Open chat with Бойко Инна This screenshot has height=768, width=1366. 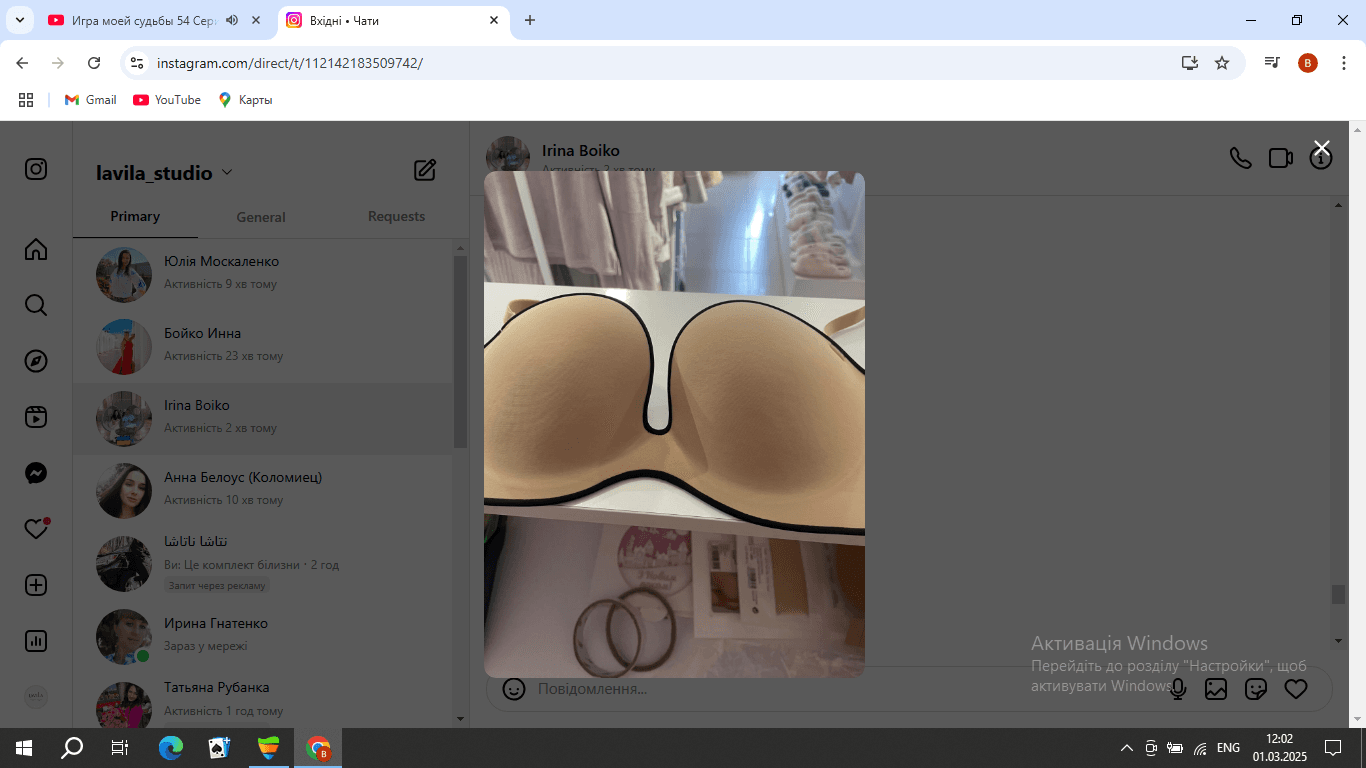[x=263, y=347]
